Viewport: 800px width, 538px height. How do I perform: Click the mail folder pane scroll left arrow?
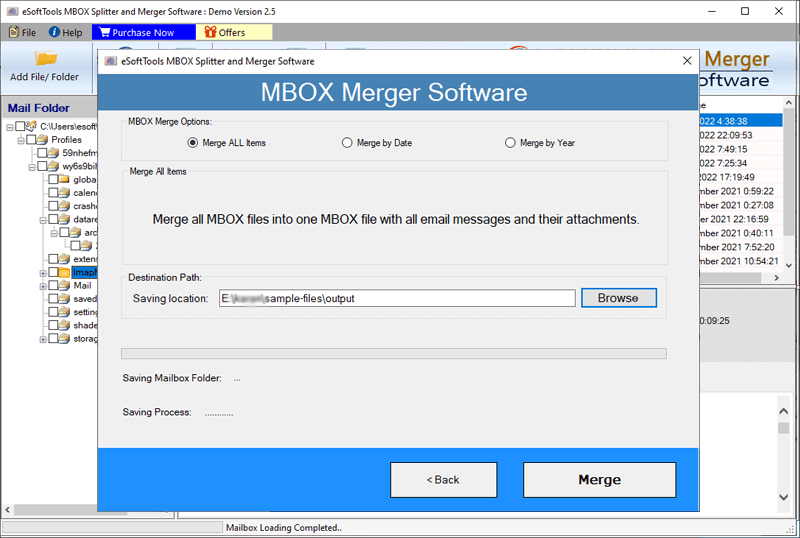click(x=7, y=509)
